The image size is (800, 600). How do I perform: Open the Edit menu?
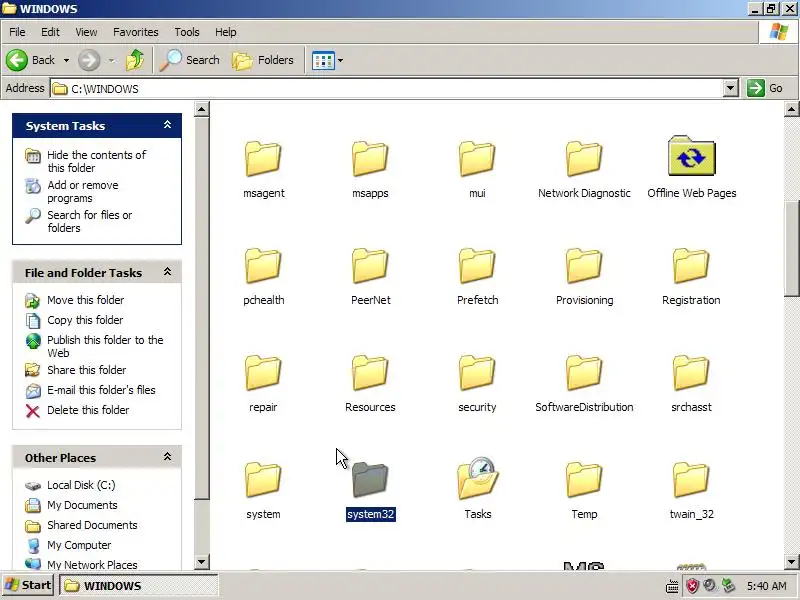(x=50, y=32)
